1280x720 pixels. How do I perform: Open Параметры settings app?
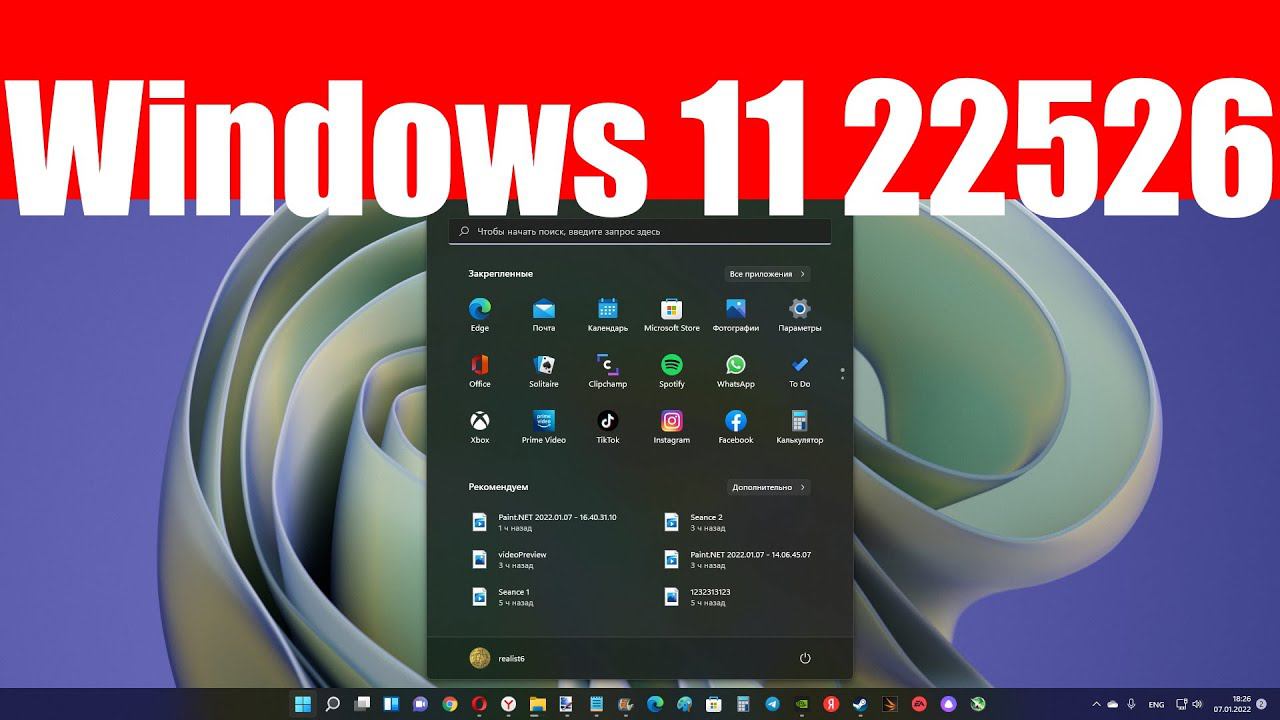(800, 315)
